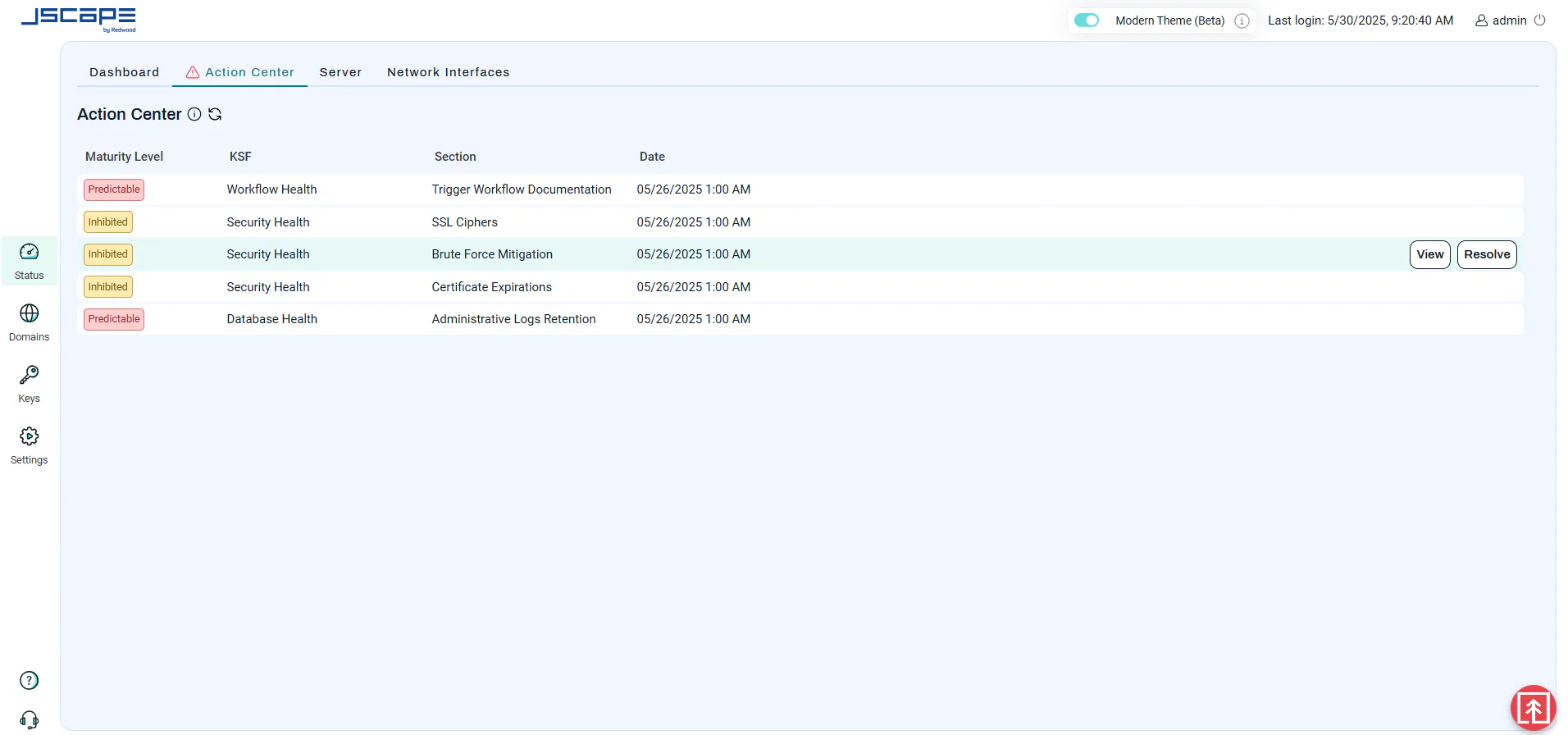1568x735 pixels.
Task: Click the Database Health KSF cell
Action: [x=272, y=319]
